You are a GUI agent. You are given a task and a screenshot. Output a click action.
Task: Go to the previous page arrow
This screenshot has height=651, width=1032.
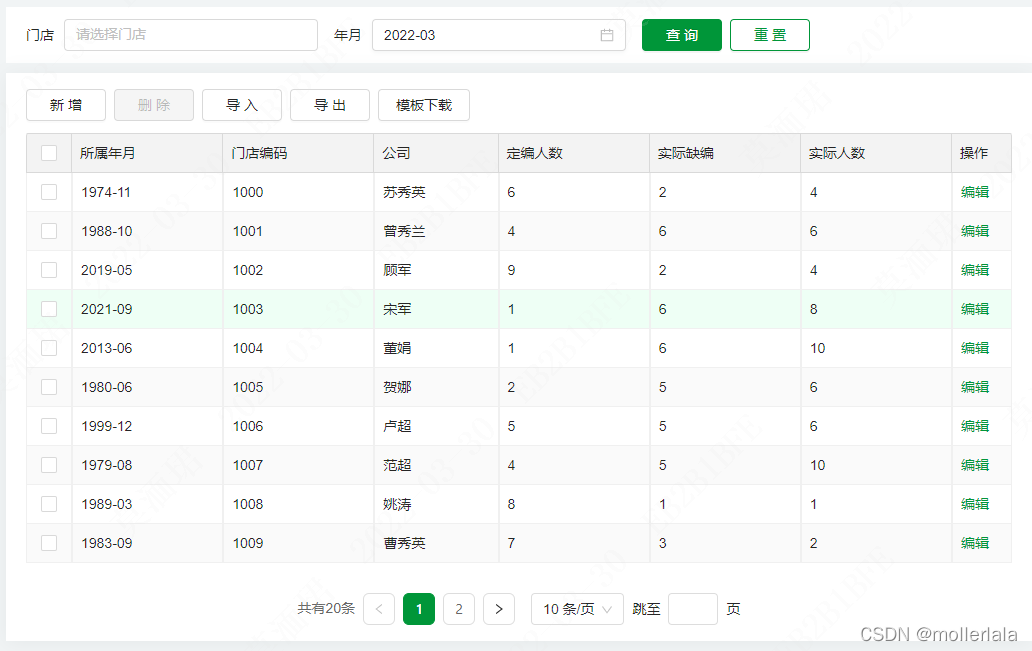coord(379,609)
